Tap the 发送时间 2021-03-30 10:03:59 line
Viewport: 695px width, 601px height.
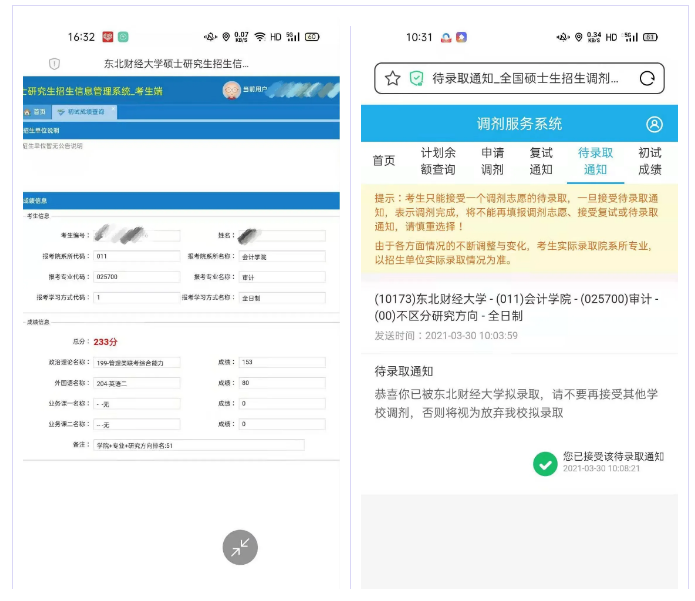pos(446,336)
